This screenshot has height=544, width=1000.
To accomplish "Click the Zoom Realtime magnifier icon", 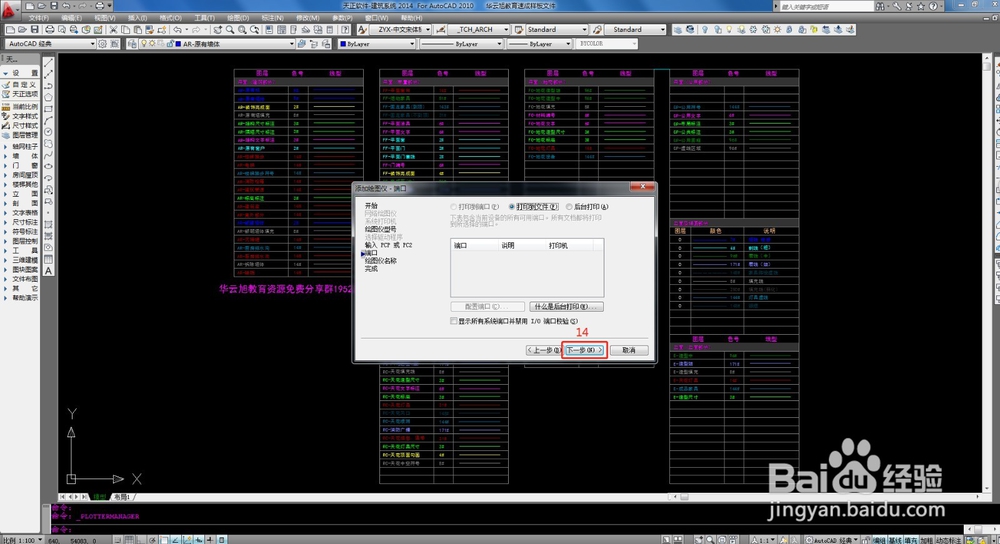I will [x=230, y=30].
